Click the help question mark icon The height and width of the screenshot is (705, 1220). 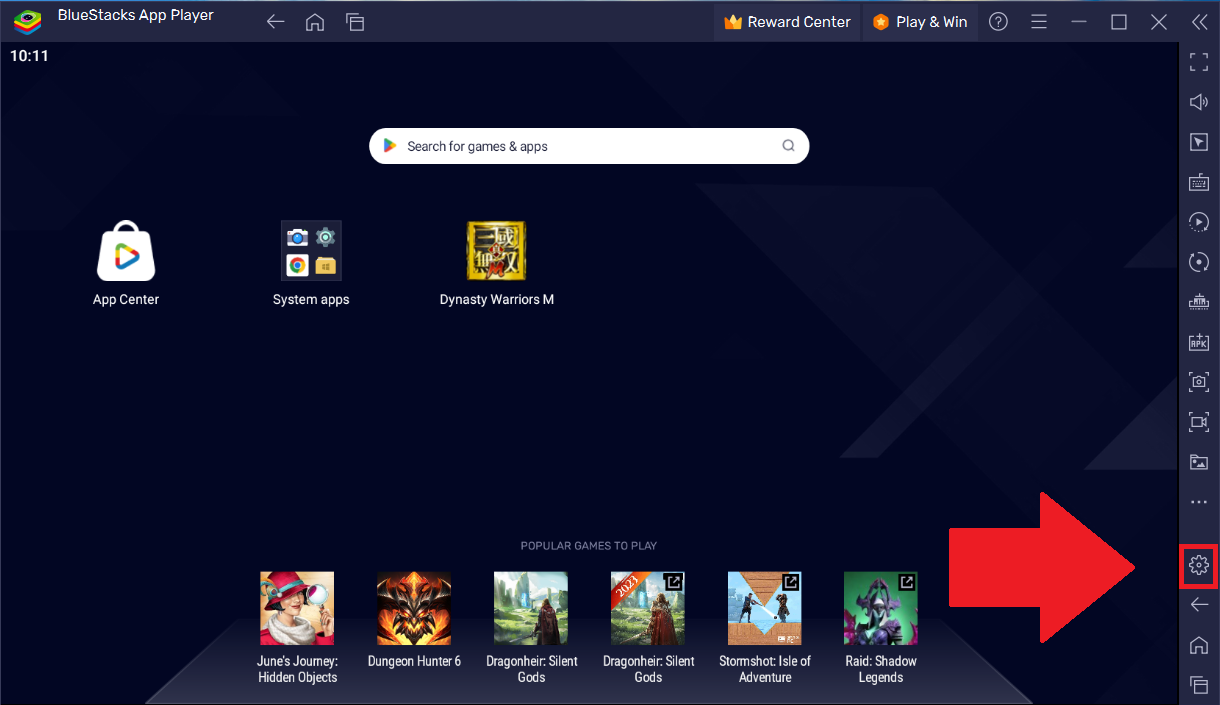(998, 22)
